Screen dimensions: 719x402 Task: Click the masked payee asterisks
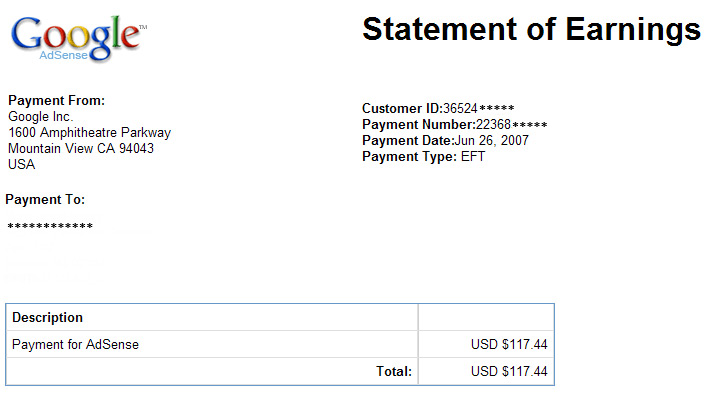pos(50,226)
